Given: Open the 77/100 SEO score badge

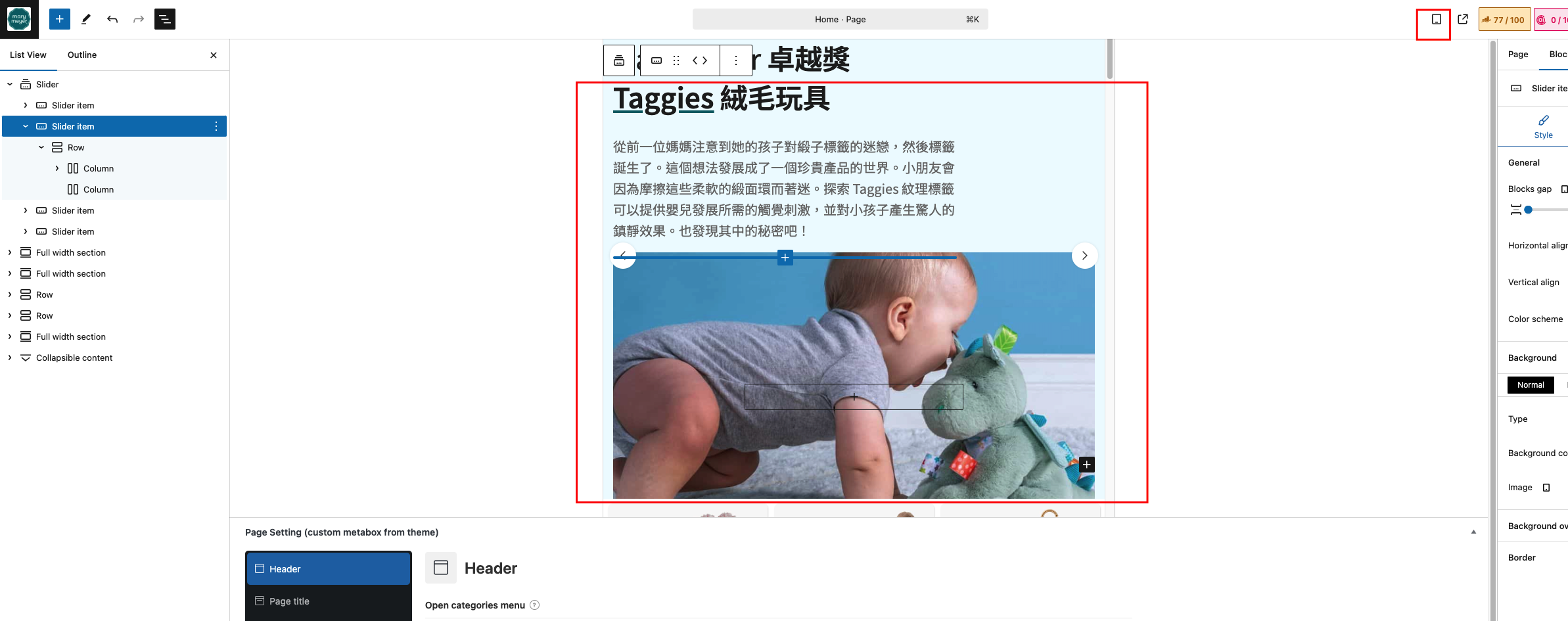Looking at the screenshot, I should [1504, 20].
